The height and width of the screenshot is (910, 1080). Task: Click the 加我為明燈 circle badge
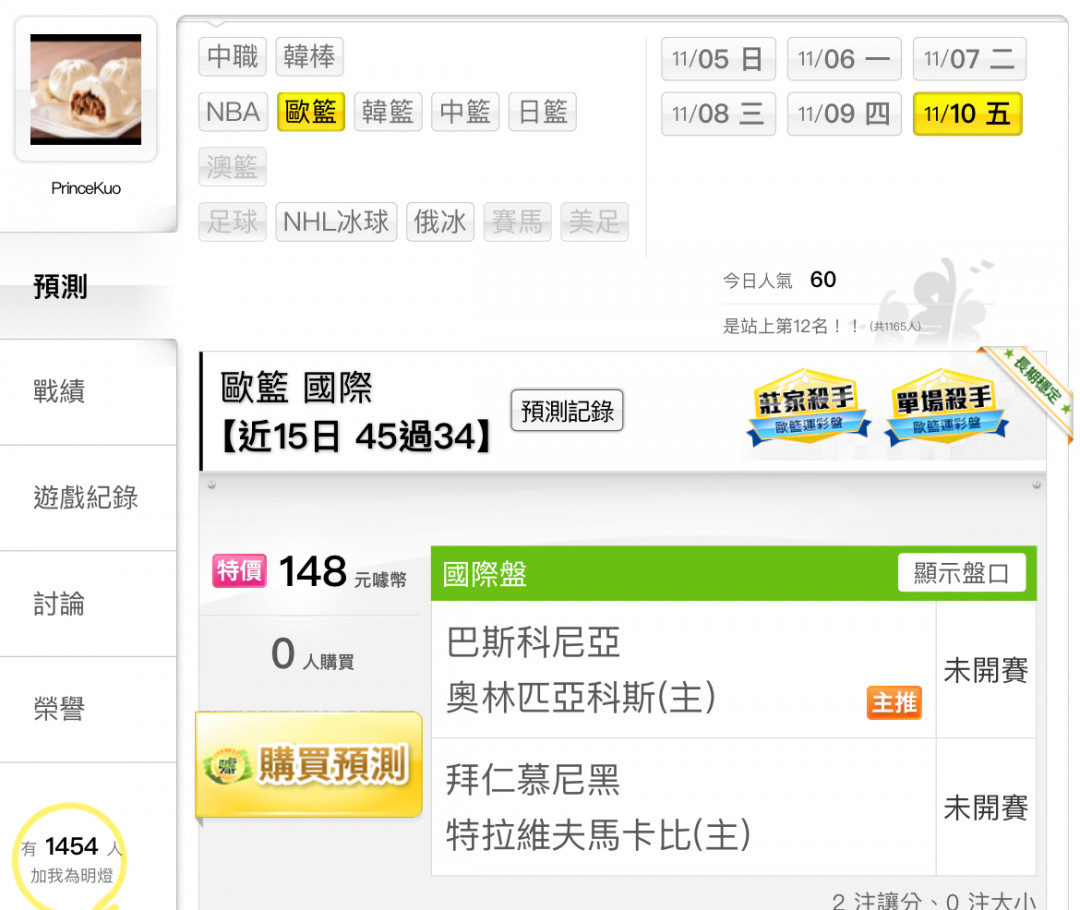(69, 858)
